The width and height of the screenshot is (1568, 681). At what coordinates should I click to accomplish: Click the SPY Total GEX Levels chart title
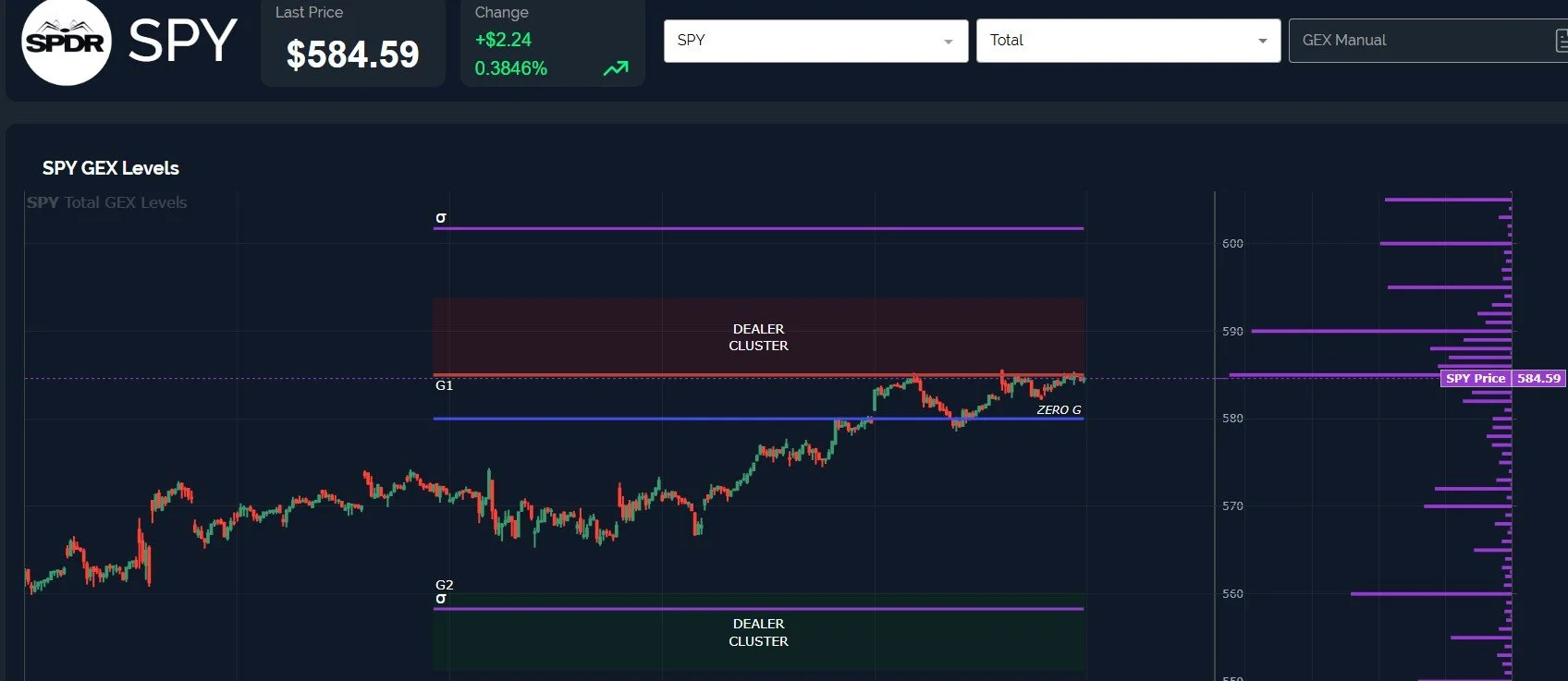(x=107, y=202)
